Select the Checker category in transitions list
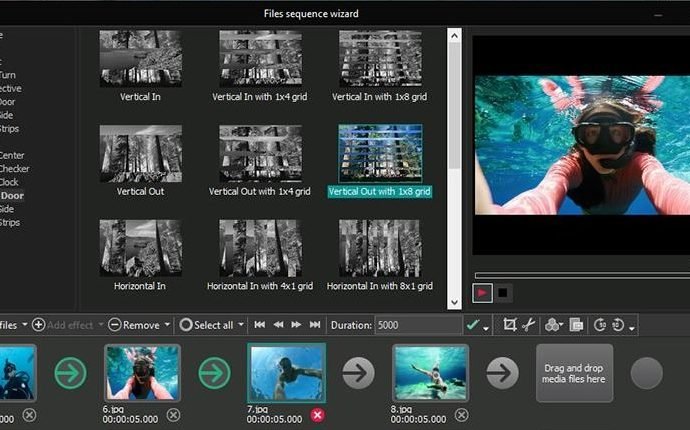Viewport: 690px width, 430px height. click(x=15, y=169)
